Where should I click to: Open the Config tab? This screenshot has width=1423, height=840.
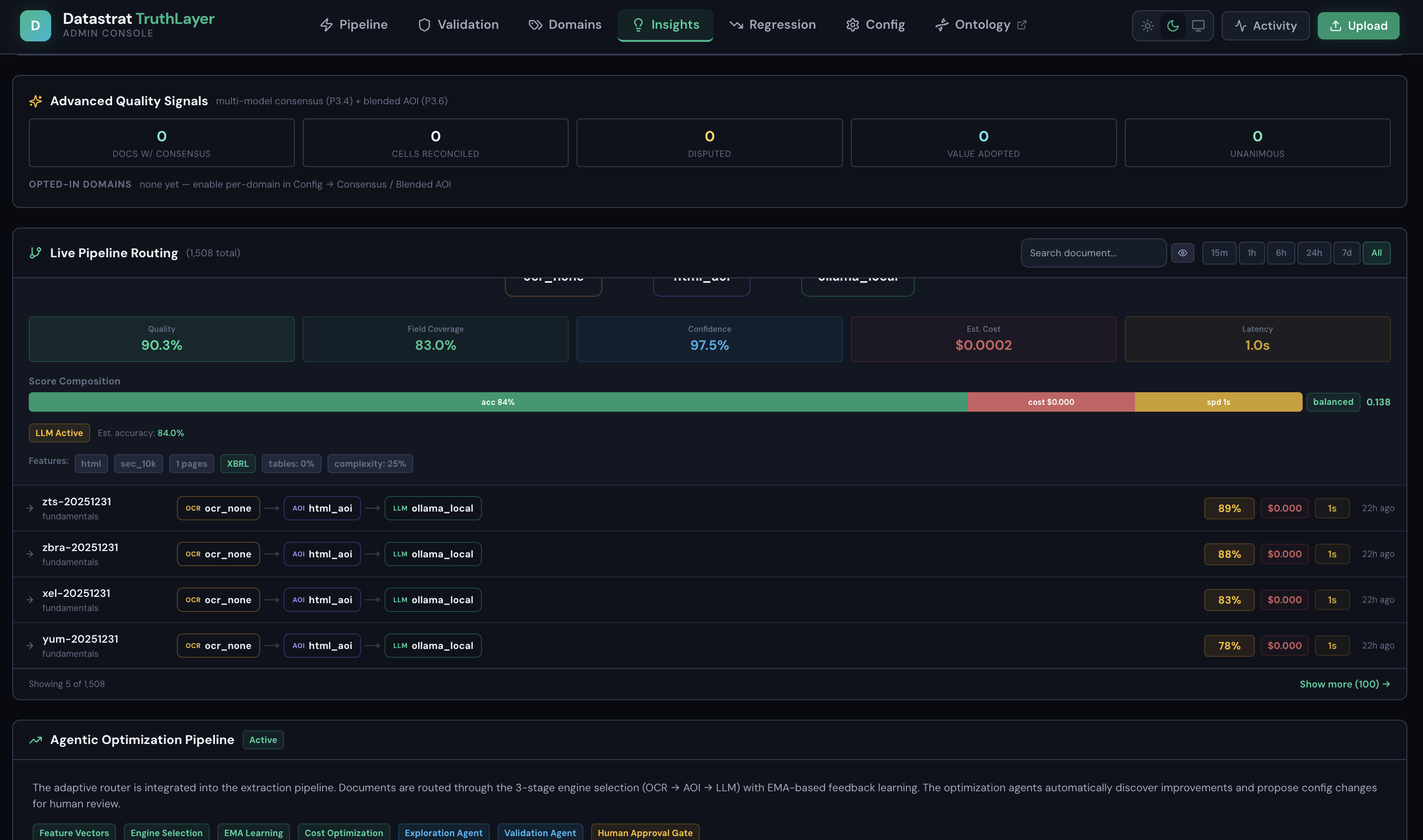tap(876, 25)
